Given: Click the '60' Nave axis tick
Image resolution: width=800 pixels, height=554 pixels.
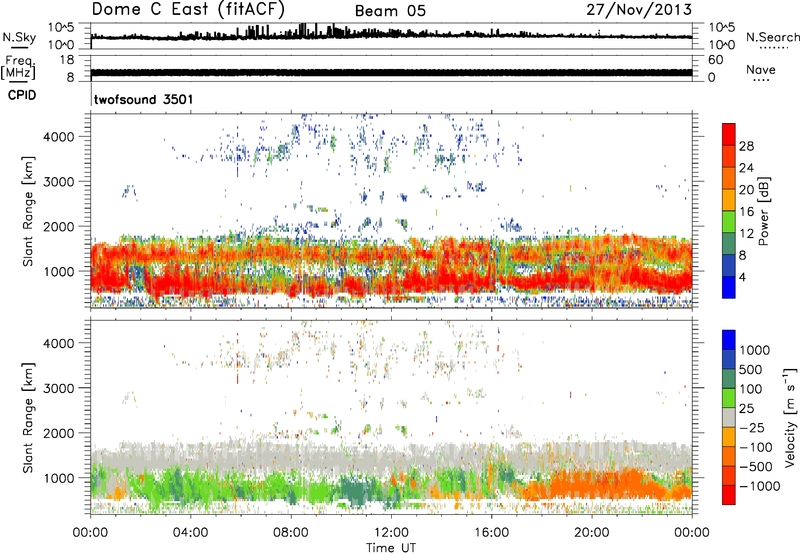Looking at the screenshot, I should click(715, 60).
